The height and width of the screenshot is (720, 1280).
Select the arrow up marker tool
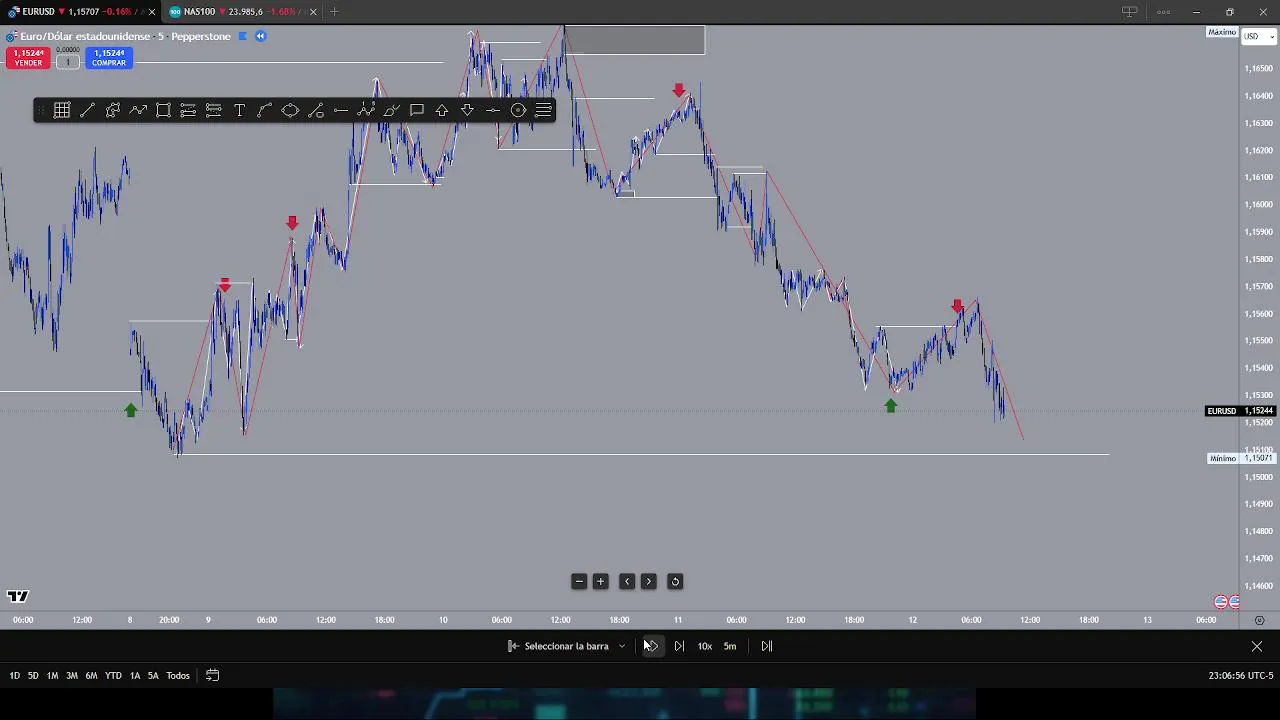coord(442,110)
